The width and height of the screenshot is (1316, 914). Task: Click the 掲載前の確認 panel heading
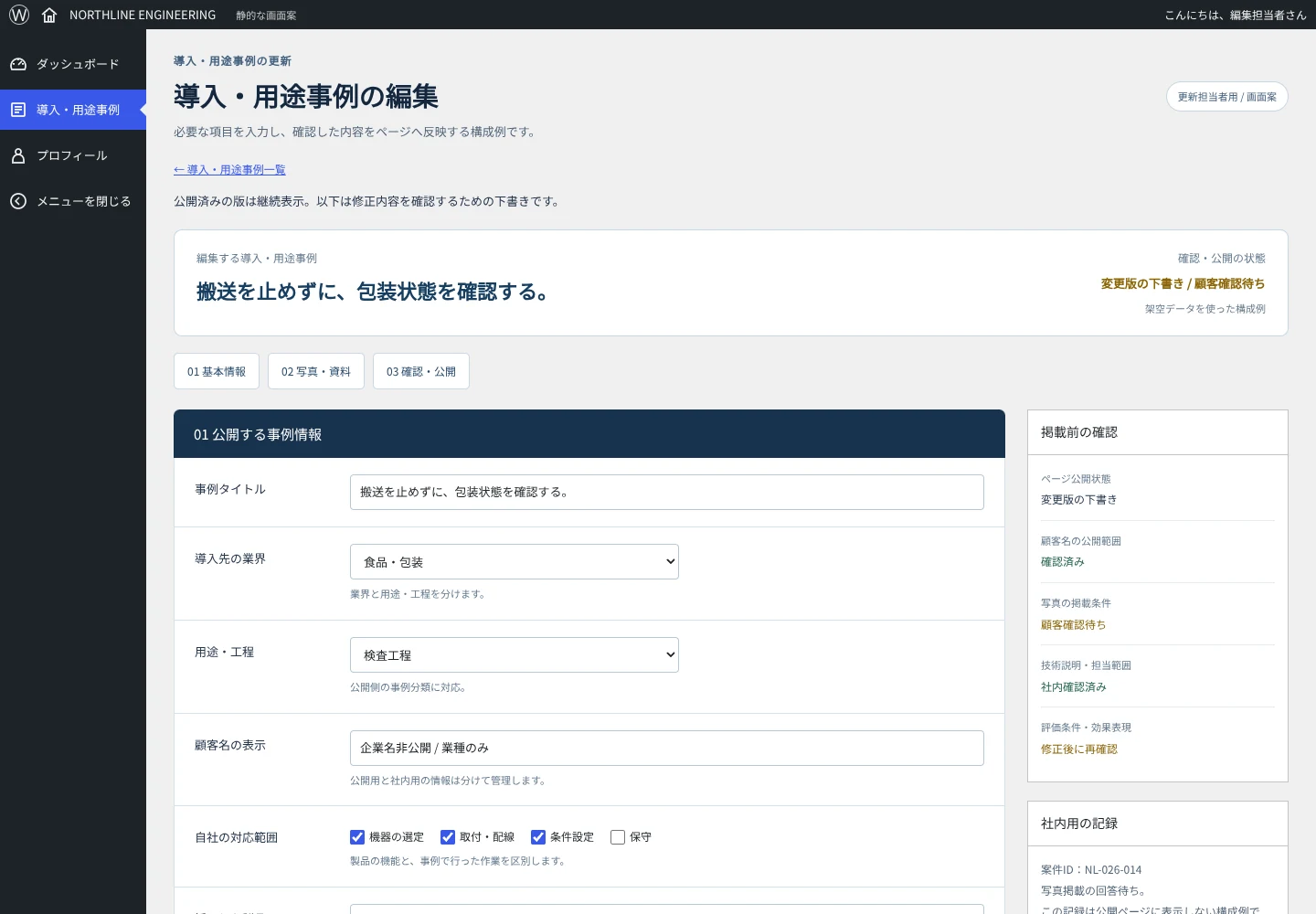1079,432
